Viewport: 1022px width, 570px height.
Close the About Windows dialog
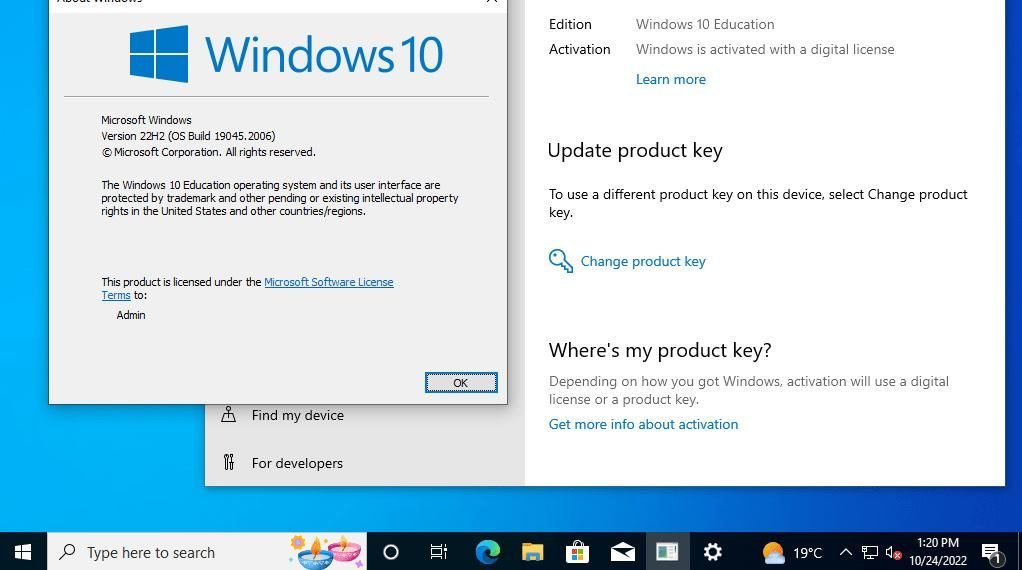click(492, 2)
